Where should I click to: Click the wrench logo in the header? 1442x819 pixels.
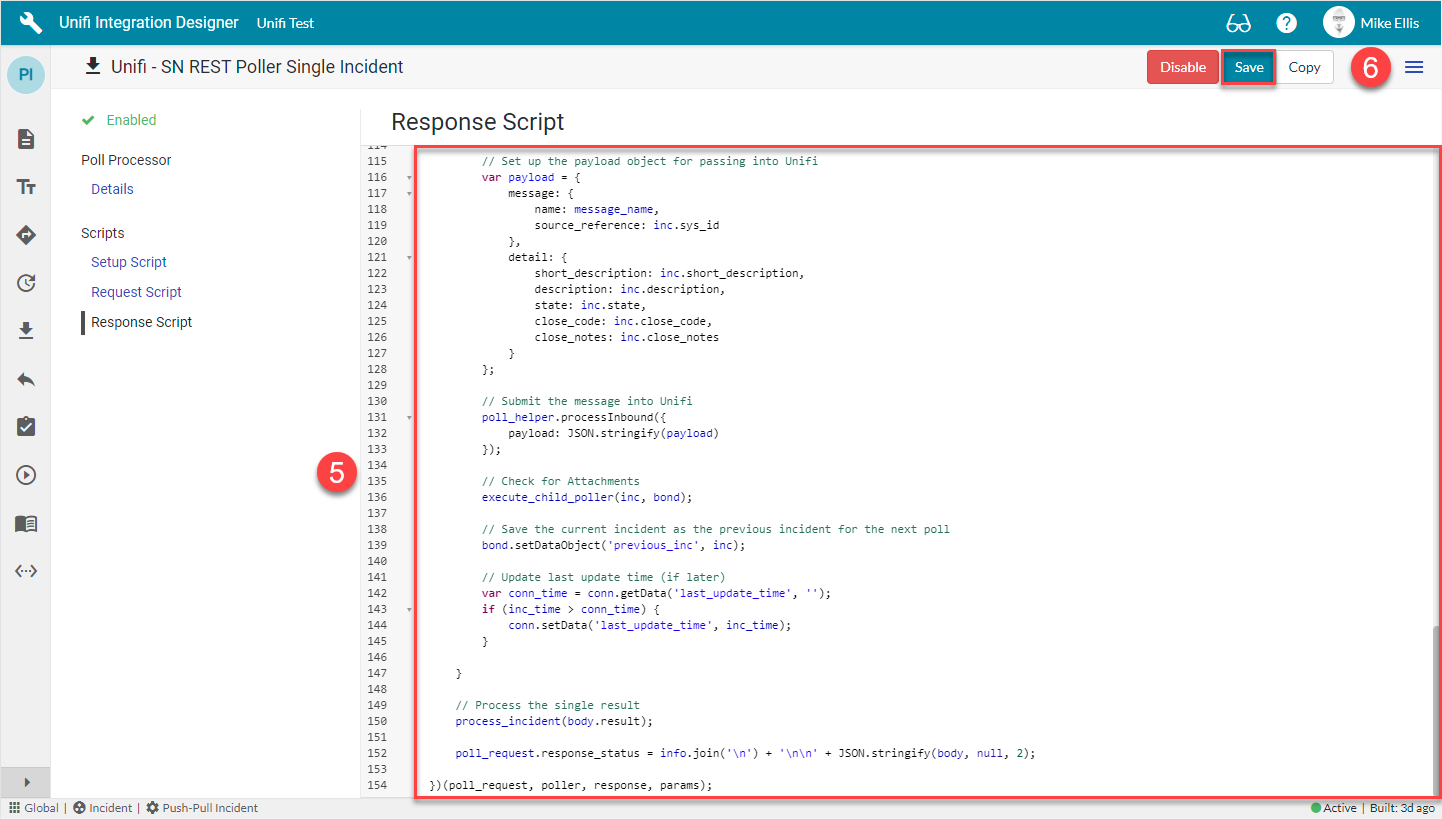(x=29, y=22)
